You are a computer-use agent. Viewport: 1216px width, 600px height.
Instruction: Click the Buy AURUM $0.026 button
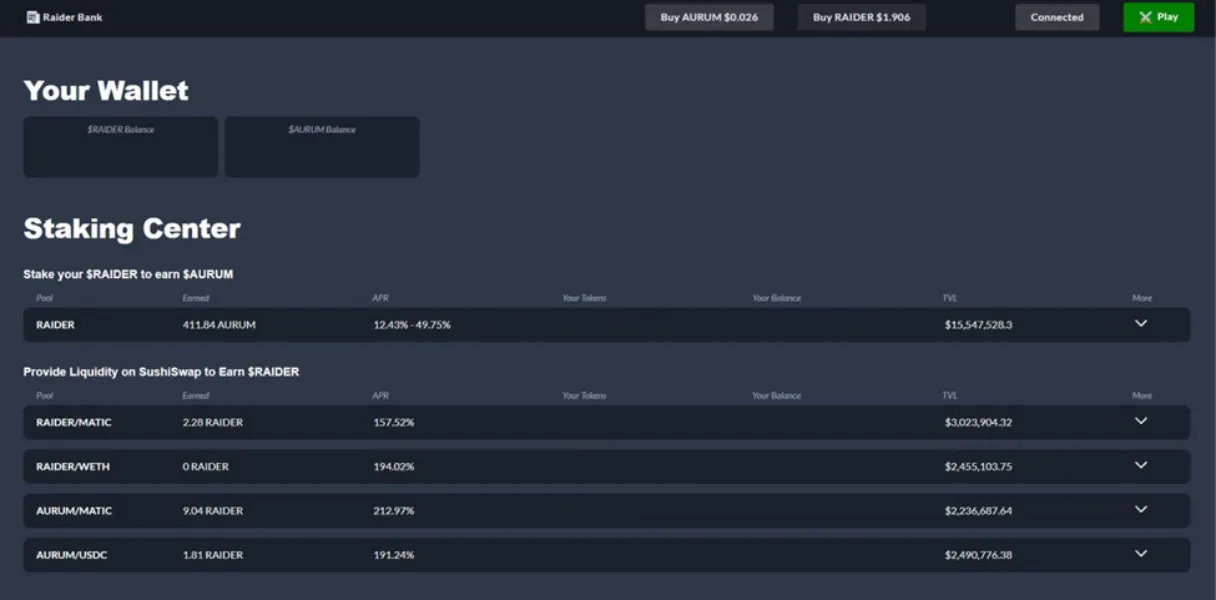[709, 17]
